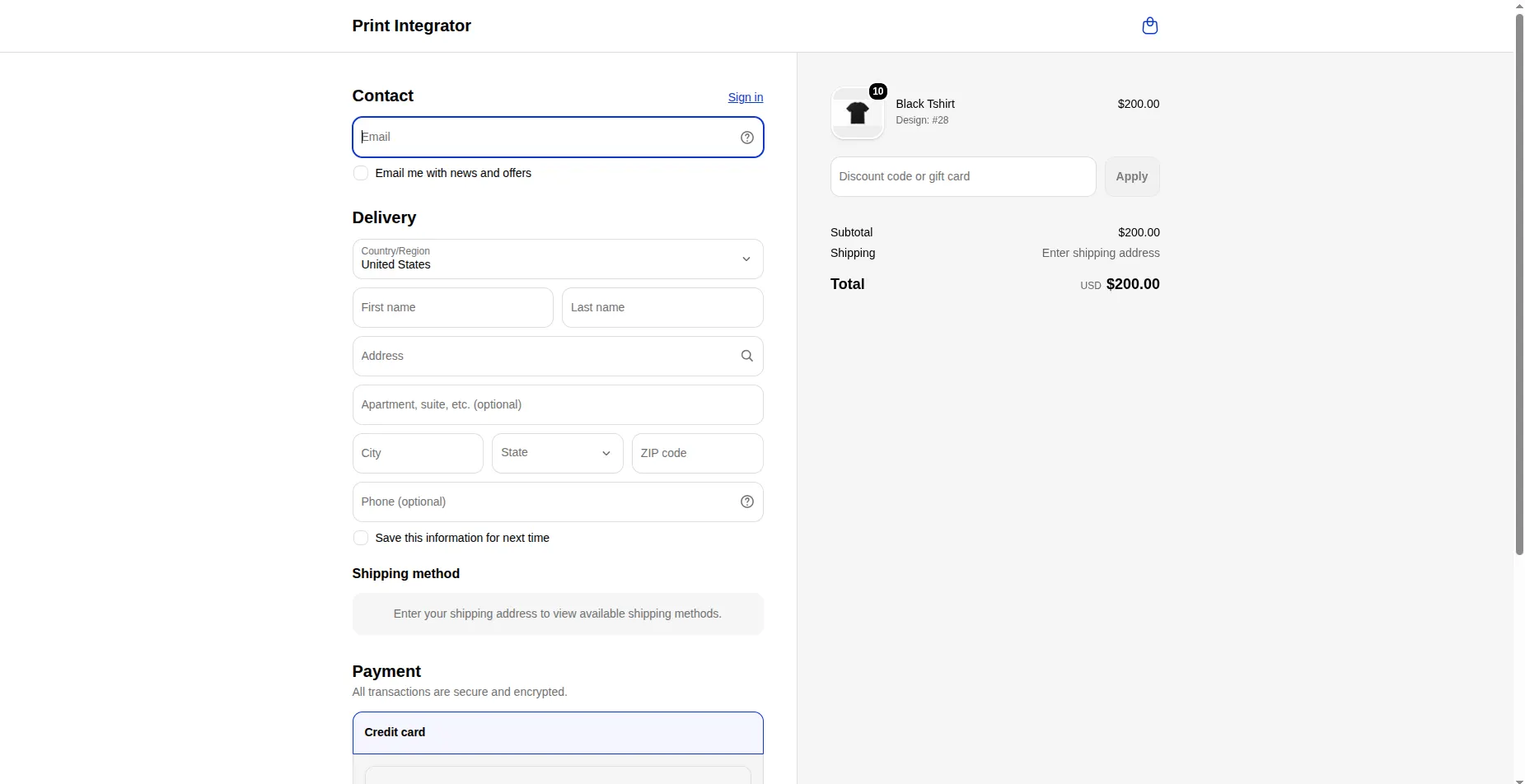1525x784 pixels.
Task: Click the help icon in Email field
Action: [x=746, y=138]
